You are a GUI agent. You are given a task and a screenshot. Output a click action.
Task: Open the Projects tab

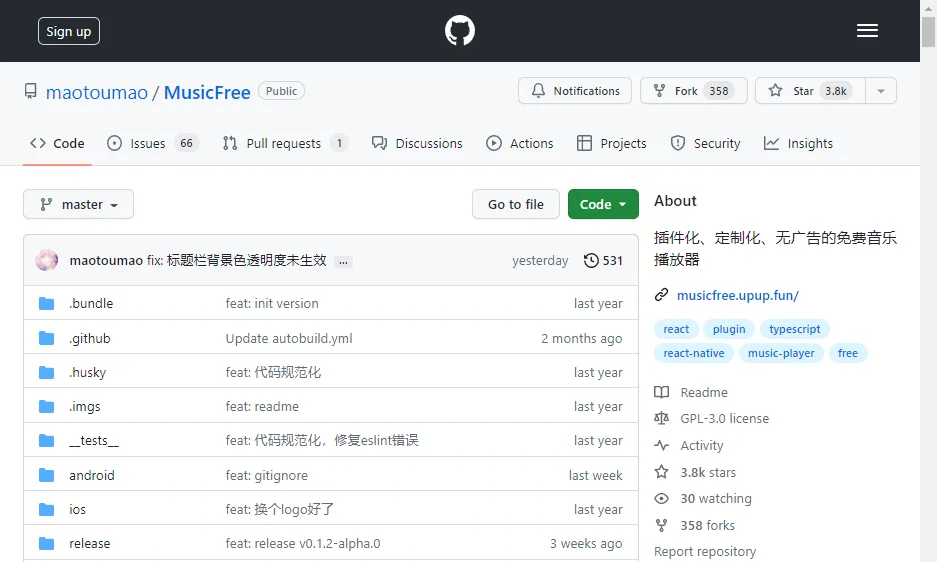pyautogui.click(x=612, y=143)
